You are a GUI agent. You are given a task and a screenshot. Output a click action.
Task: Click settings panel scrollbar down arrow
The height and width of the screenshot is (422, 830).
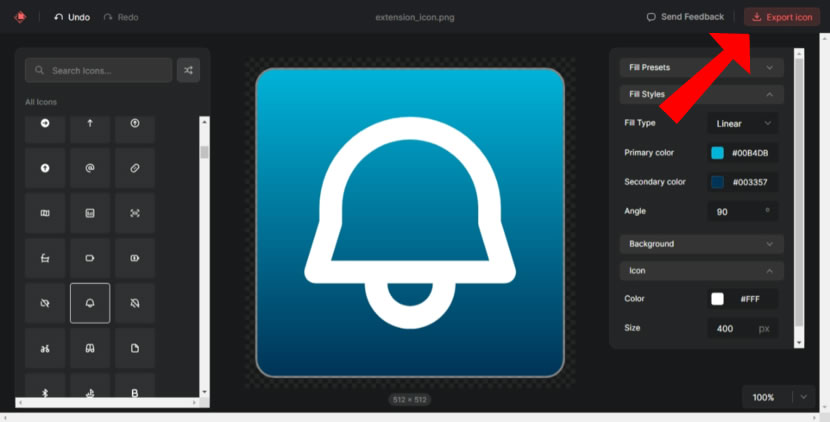point(799,344)
